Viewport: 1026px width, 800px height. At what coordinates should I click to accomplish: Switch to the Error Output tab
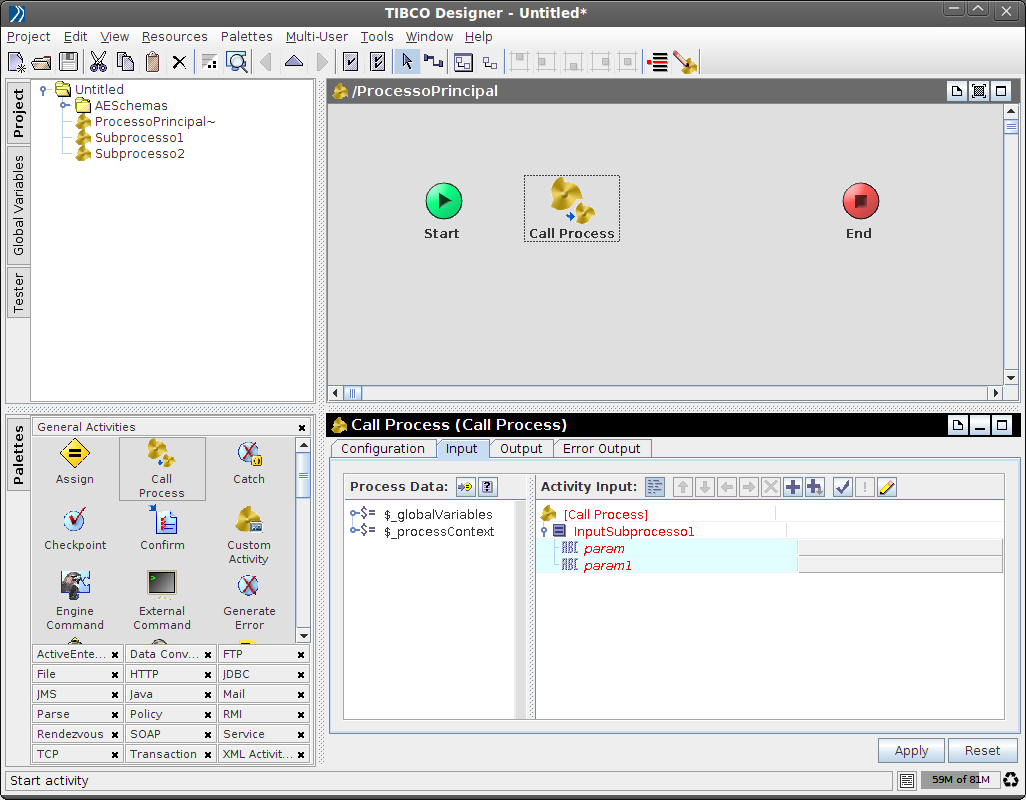pos(601,449)
